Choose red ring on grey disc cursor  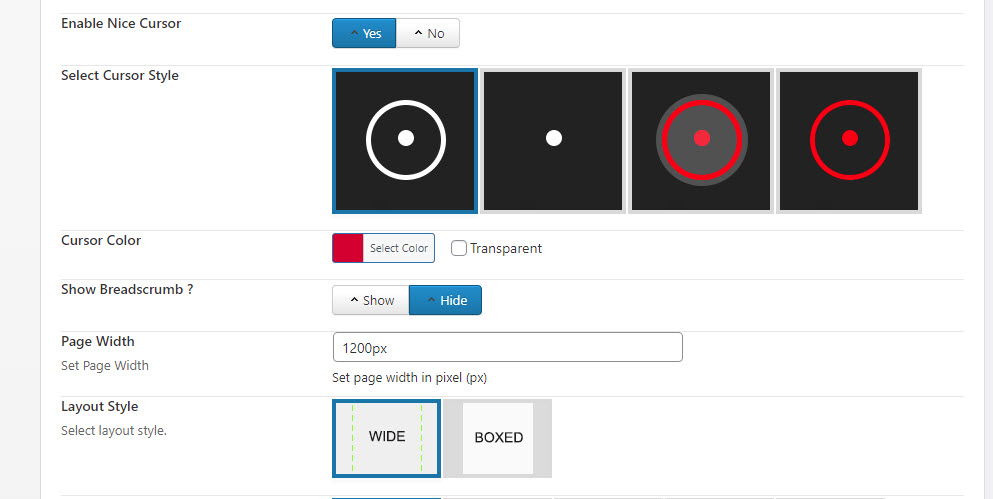701,141
